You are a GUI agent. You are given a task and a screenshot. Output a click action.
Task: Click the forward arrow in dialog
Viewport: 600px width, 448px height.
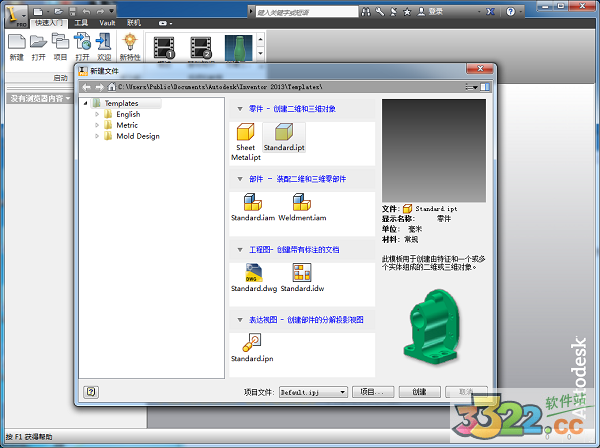pyautogui.click(x=99, y=87)
